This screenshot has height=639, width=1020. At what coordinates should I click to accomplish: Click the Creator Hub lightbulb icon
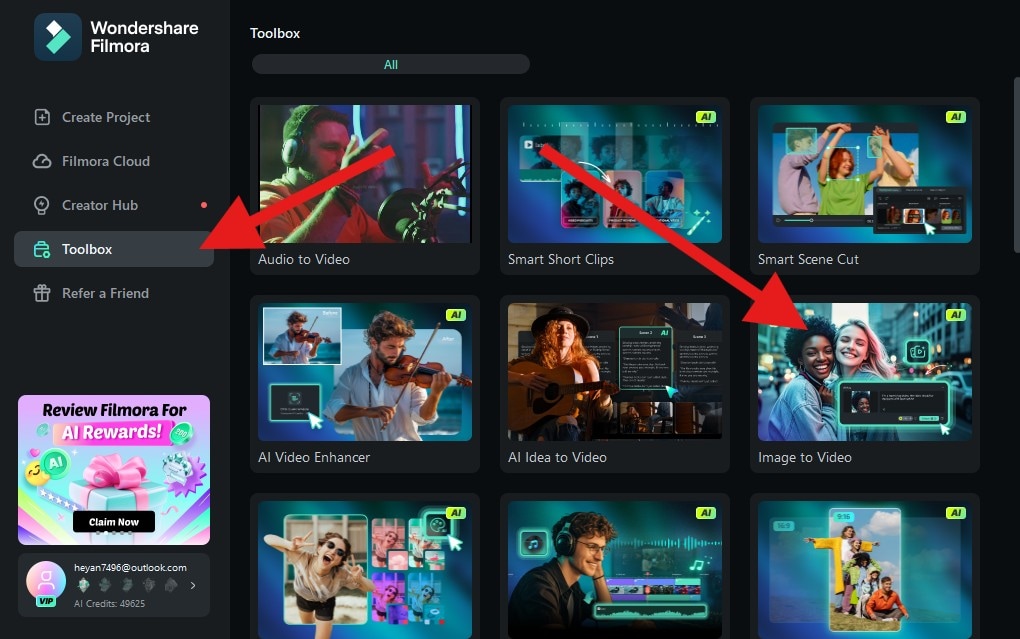click(x=42, y=205)
